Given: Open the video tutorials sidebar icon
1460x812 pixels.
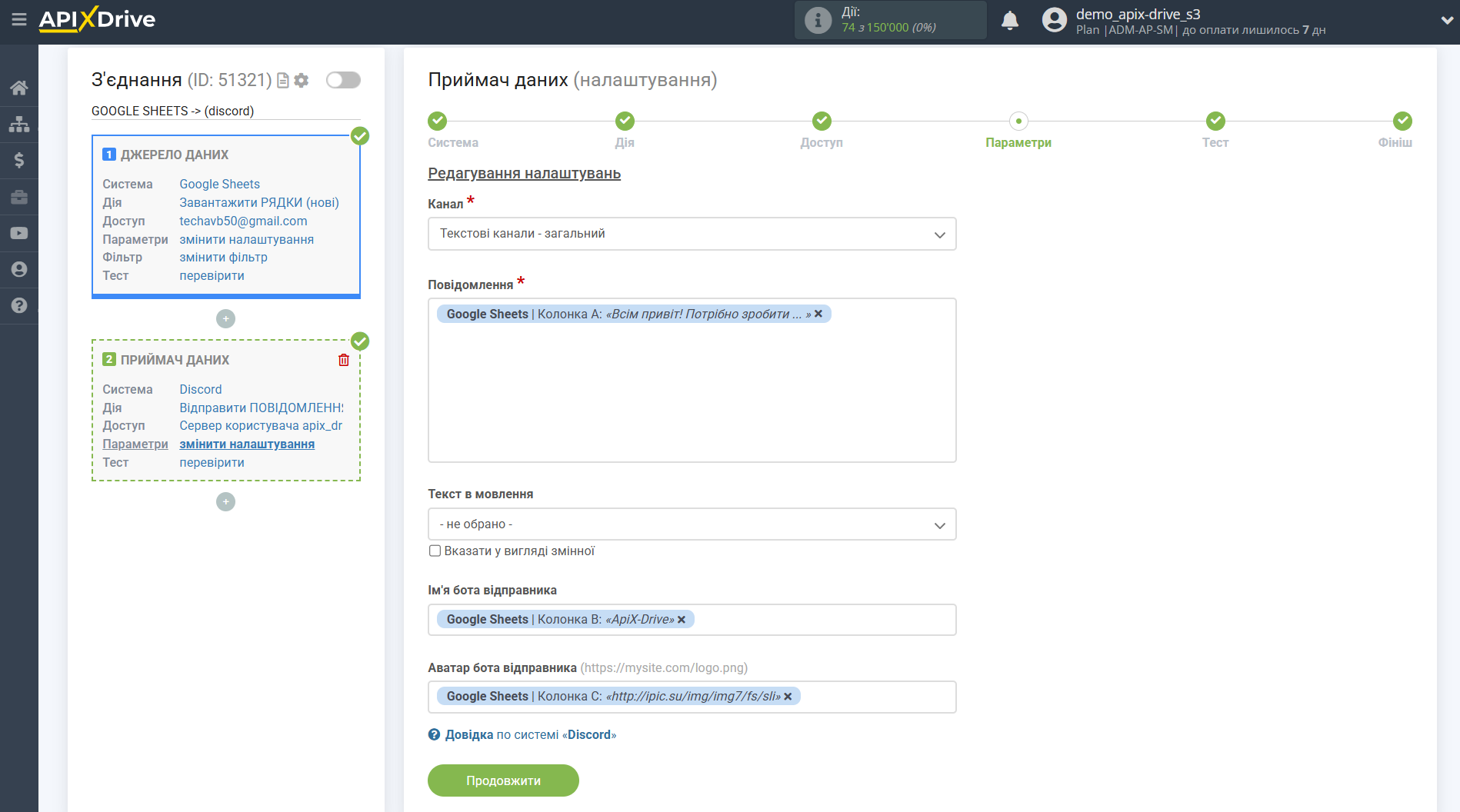Looking at the screenshot, I should click(19, 233).
